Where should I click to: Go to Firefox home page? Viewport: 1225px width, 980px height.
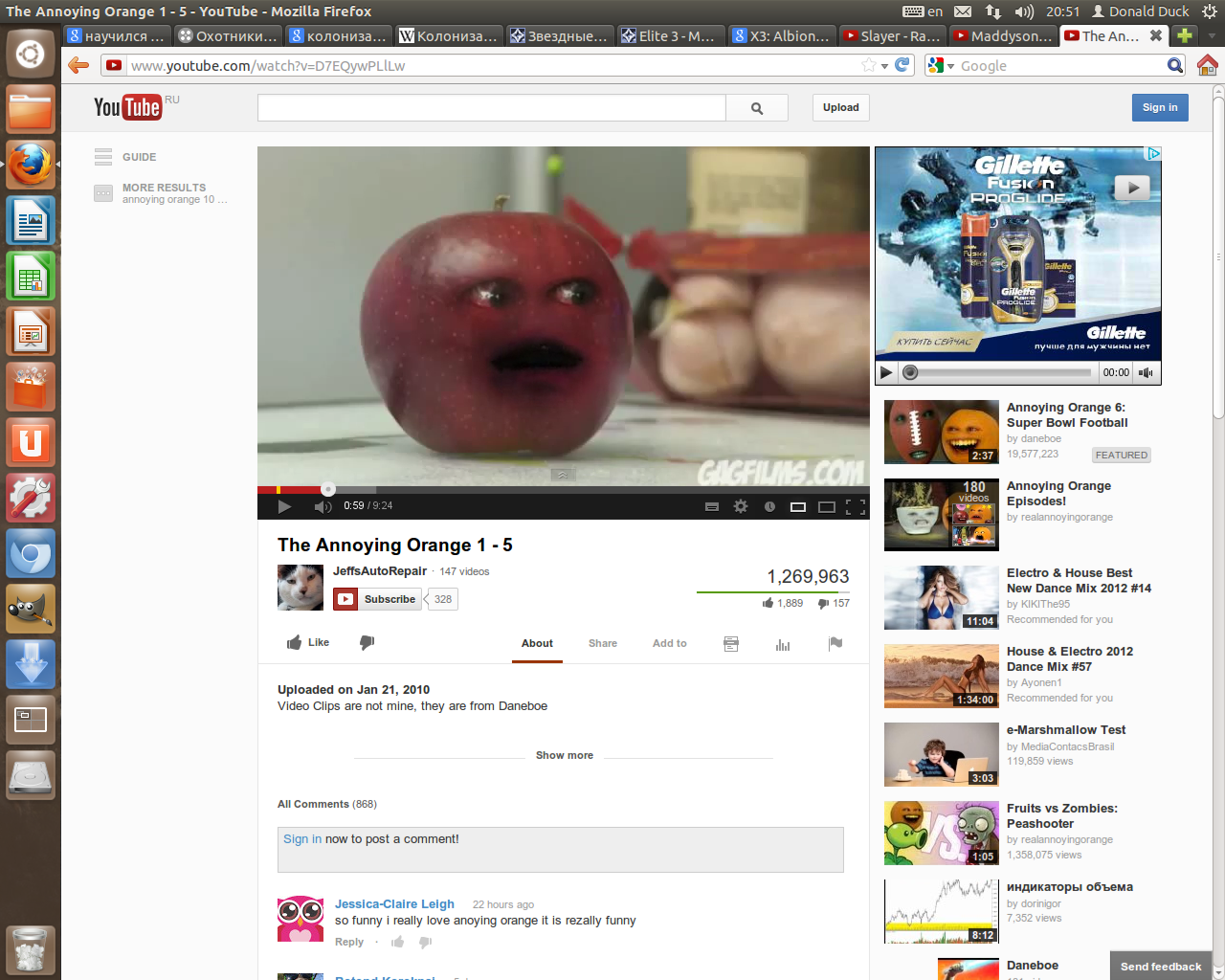pyautogui.click(x=1207, y=65)
